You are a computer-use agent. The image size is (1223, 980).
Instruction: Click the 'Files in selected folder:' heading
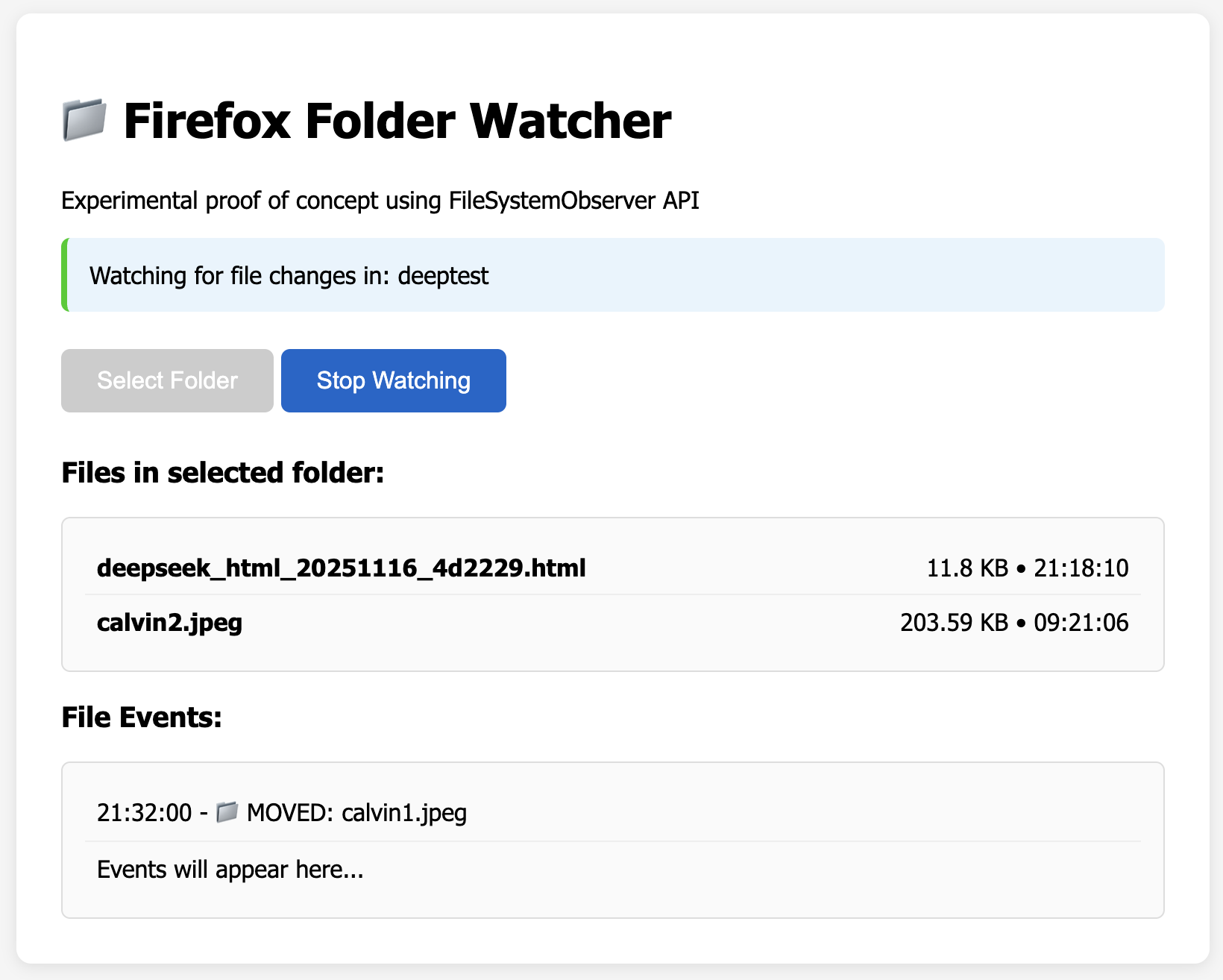(x=222, y=473)
